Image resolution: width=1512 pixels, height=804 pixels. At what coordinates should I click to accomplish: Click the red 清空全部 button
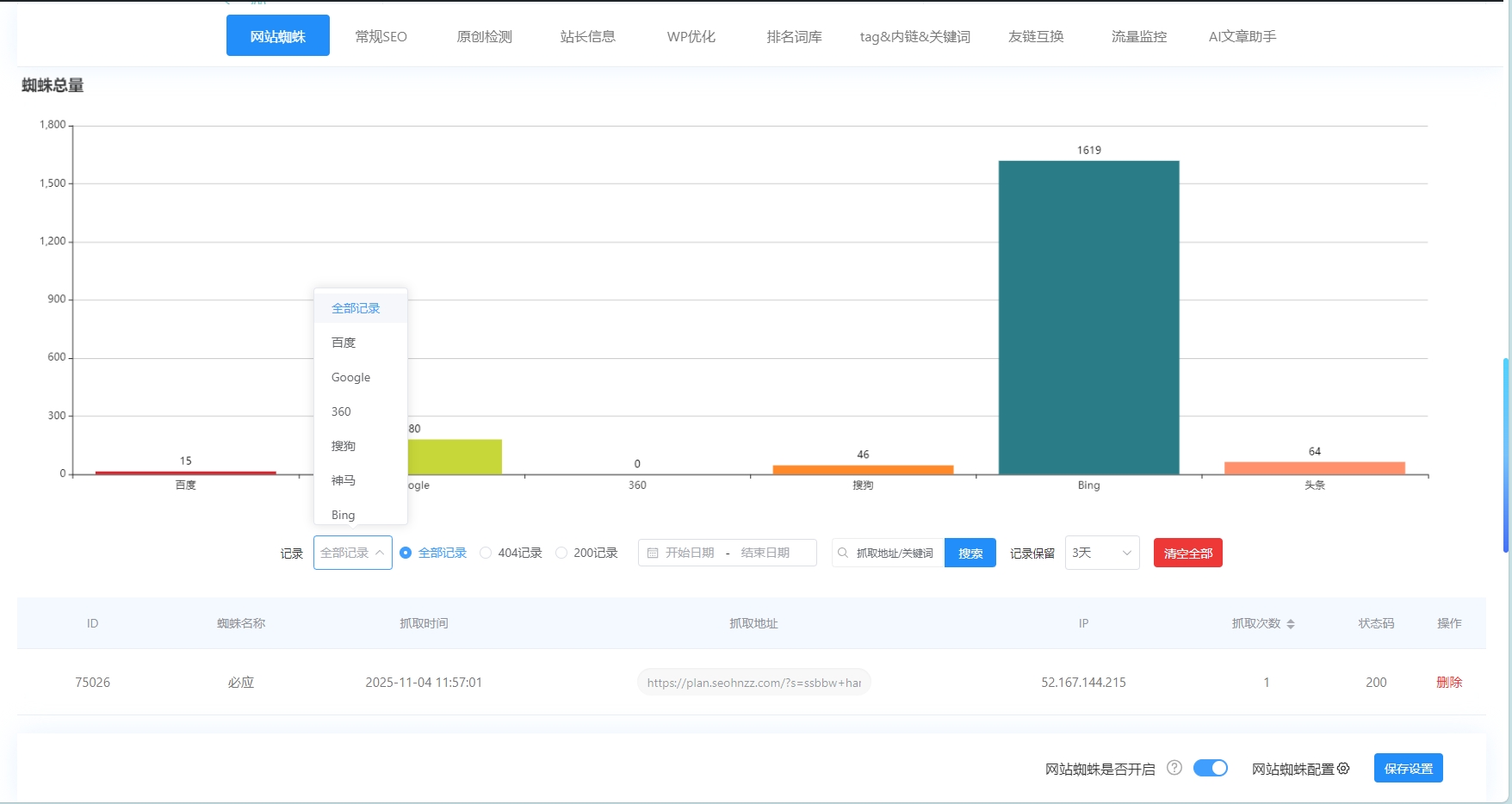coord(1187,553)
